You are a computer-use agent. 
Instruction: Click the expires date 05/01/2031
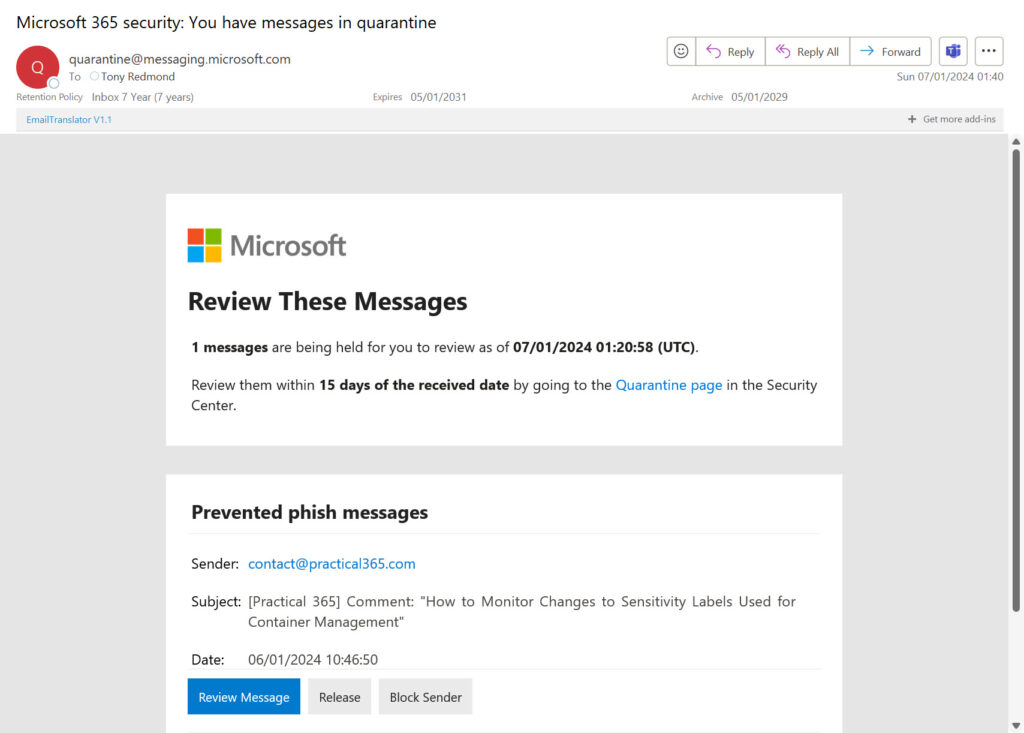(438, 97)
